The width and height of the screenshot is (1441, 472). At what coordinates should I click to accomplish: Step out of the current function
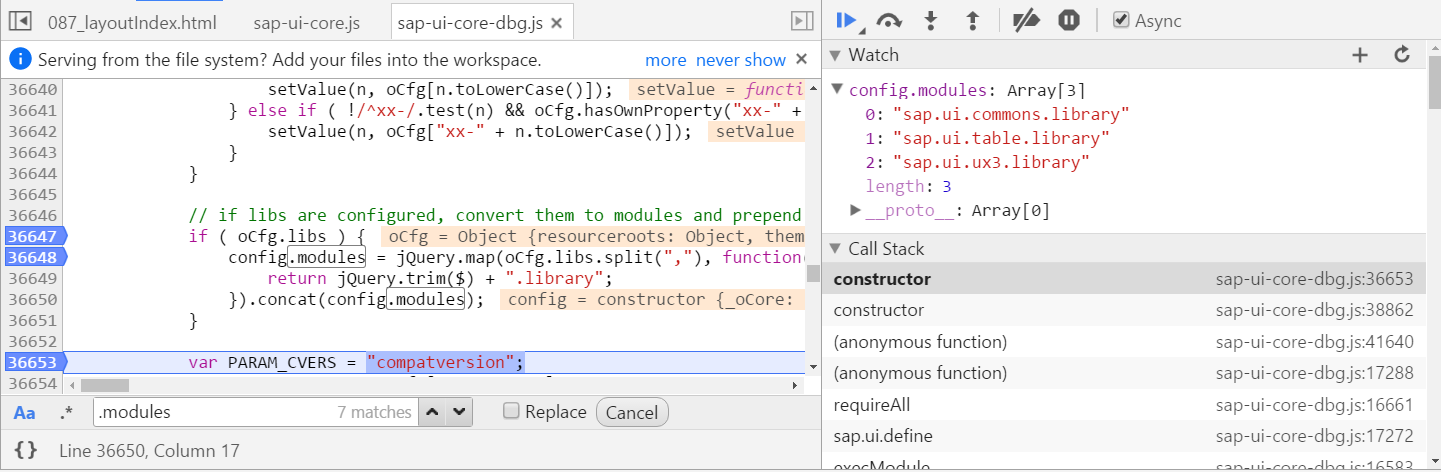[971, 20]
